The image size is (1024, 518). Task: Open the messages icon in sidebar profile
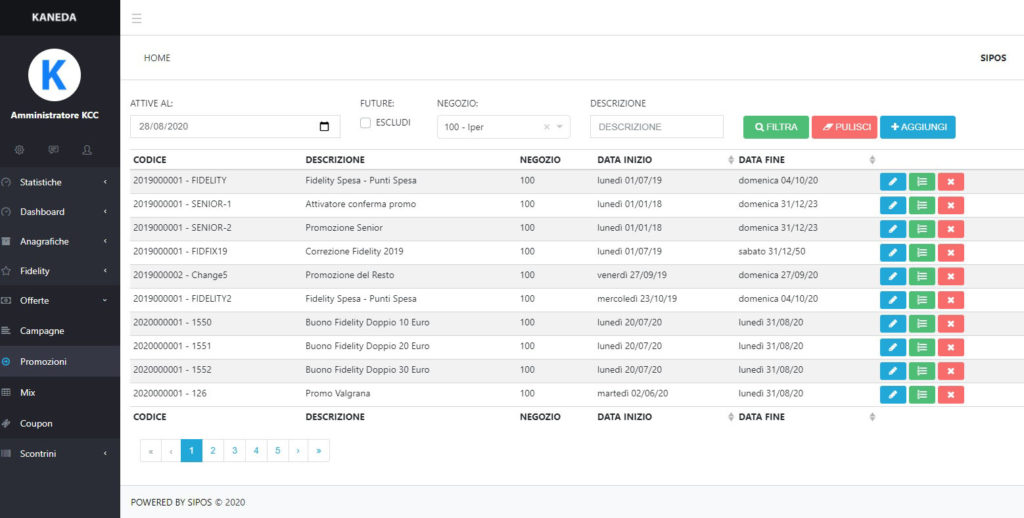53,150
